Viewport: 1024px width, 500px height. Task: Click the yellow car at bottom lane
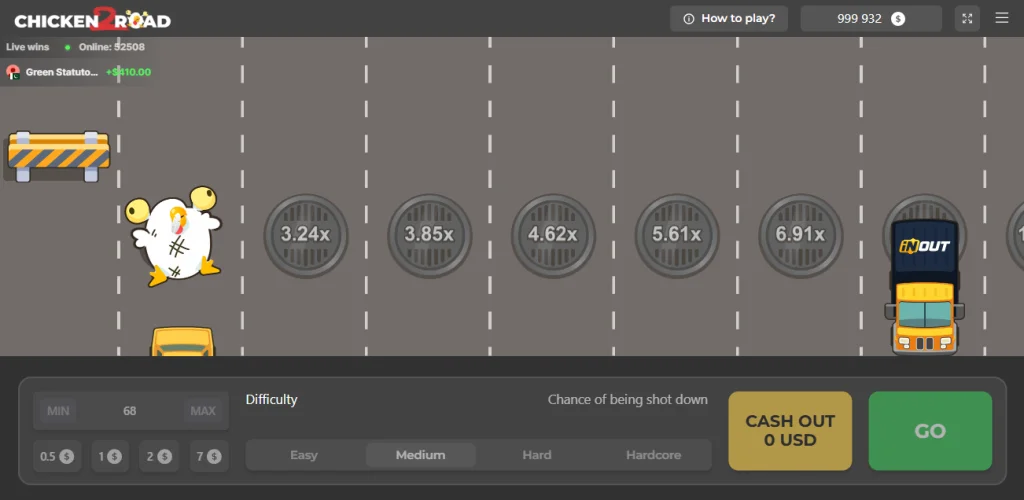click(182, 341)
